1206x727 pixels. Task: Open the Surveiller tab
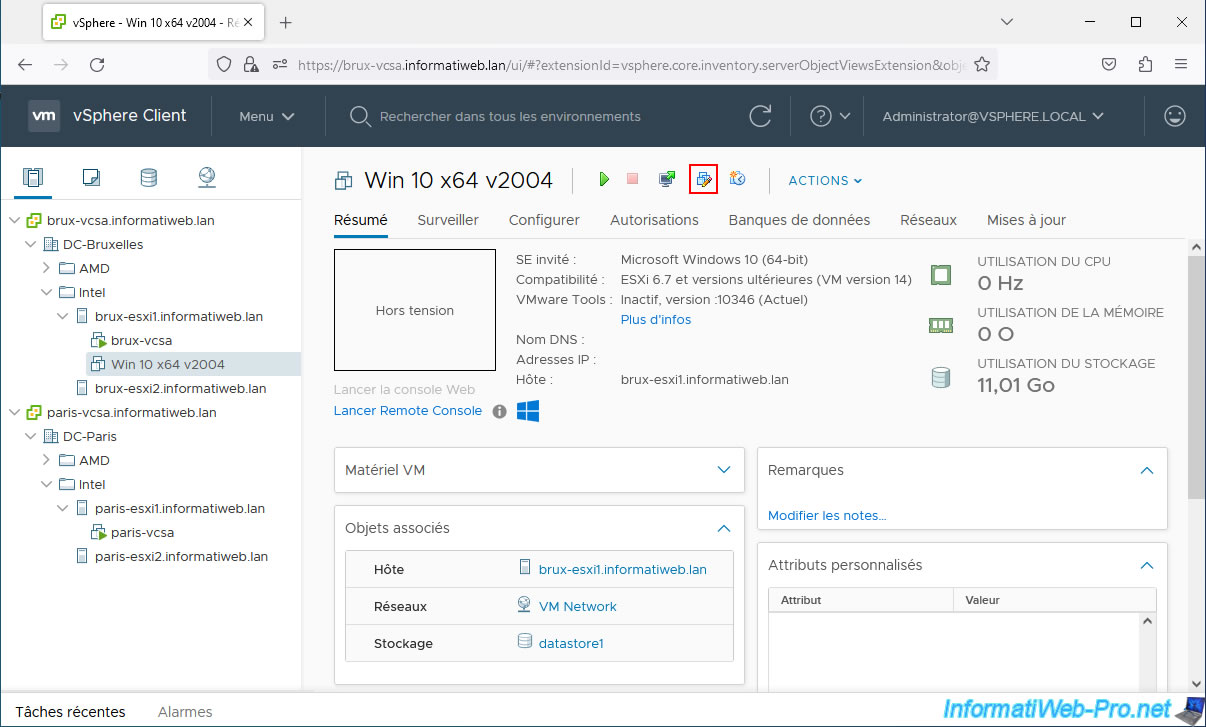pos(448,220)
